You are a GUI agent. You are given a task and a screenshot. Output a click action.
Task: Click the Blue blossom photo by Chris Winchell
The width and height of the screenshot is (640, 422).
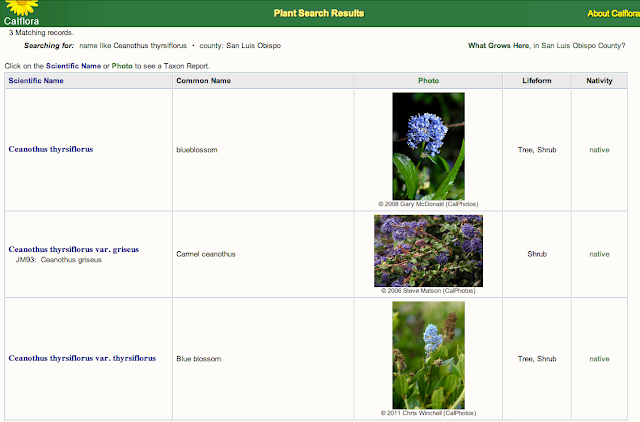click(428, 355)
